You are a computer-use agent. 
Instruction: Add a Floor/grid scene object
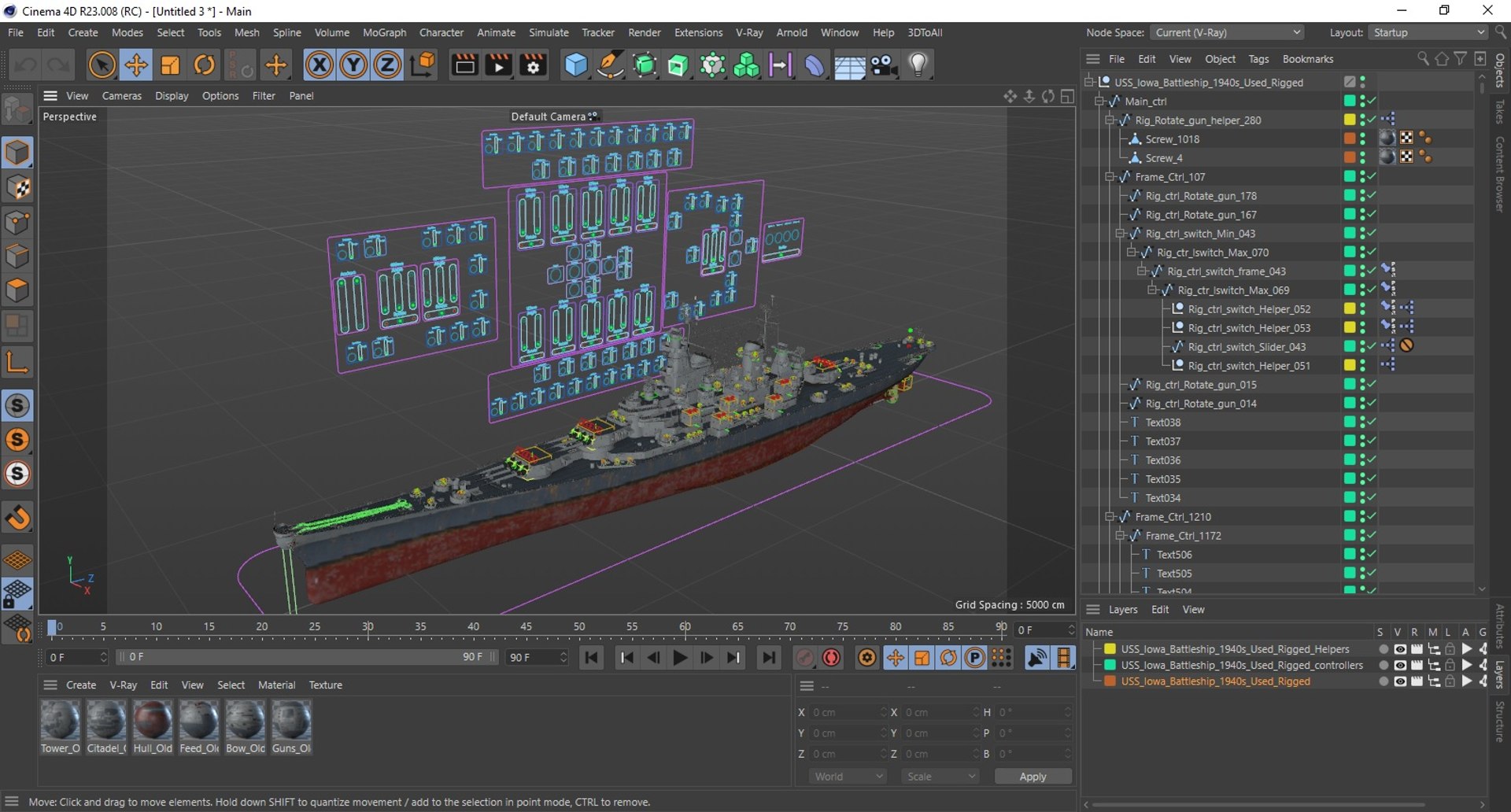pyautogui.click(x=850, y=65)
